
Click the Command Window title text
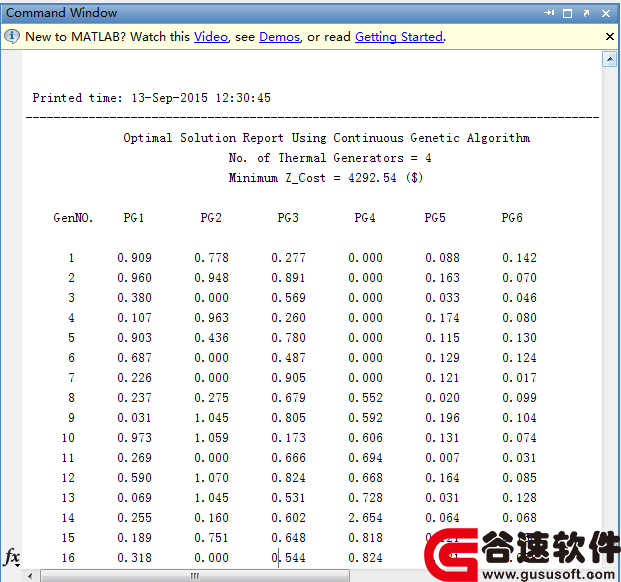[62, 13]
